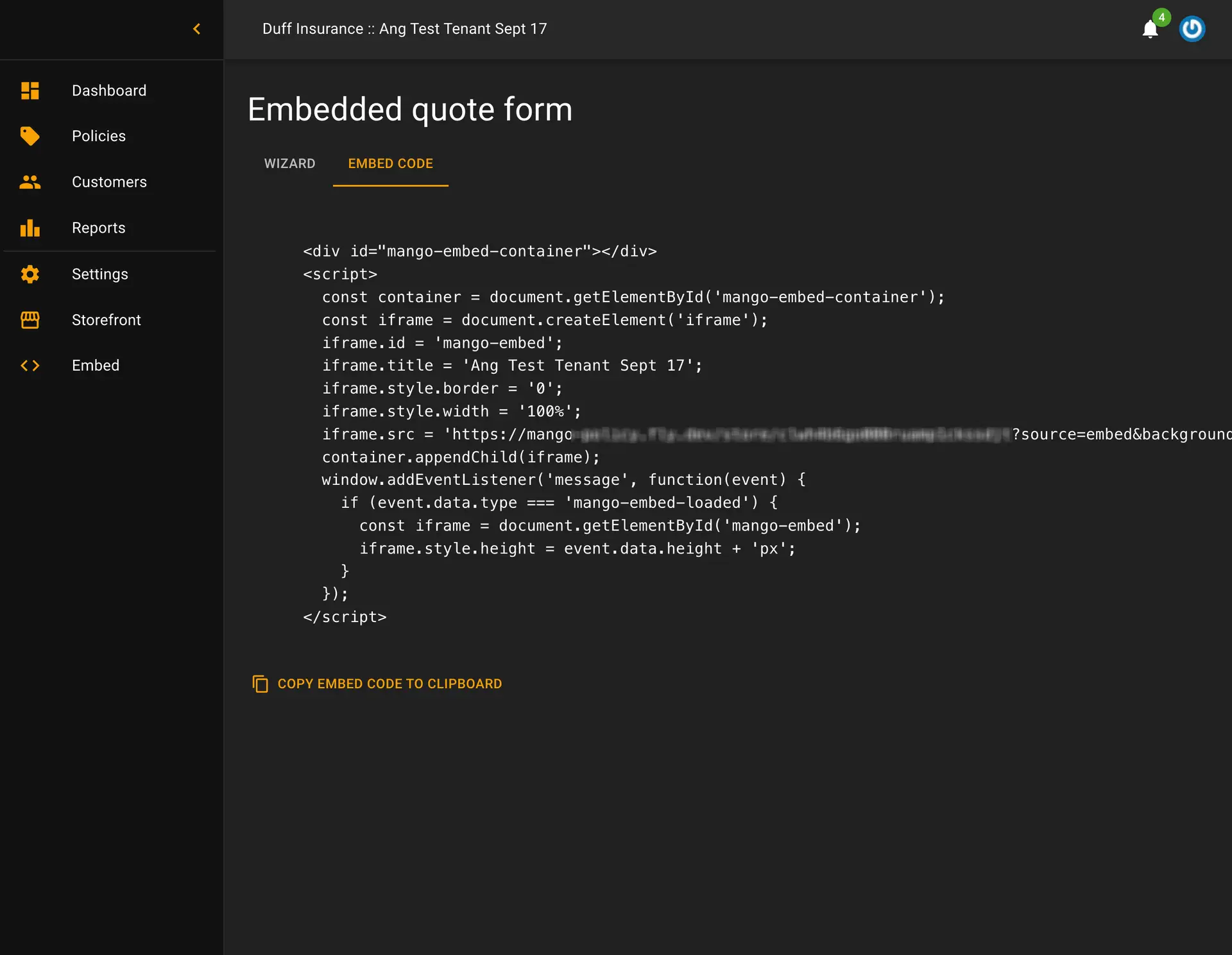Open Customers menu label
Image resolution: width=1232 pixels, height=955 pixels.
(109, 182)
